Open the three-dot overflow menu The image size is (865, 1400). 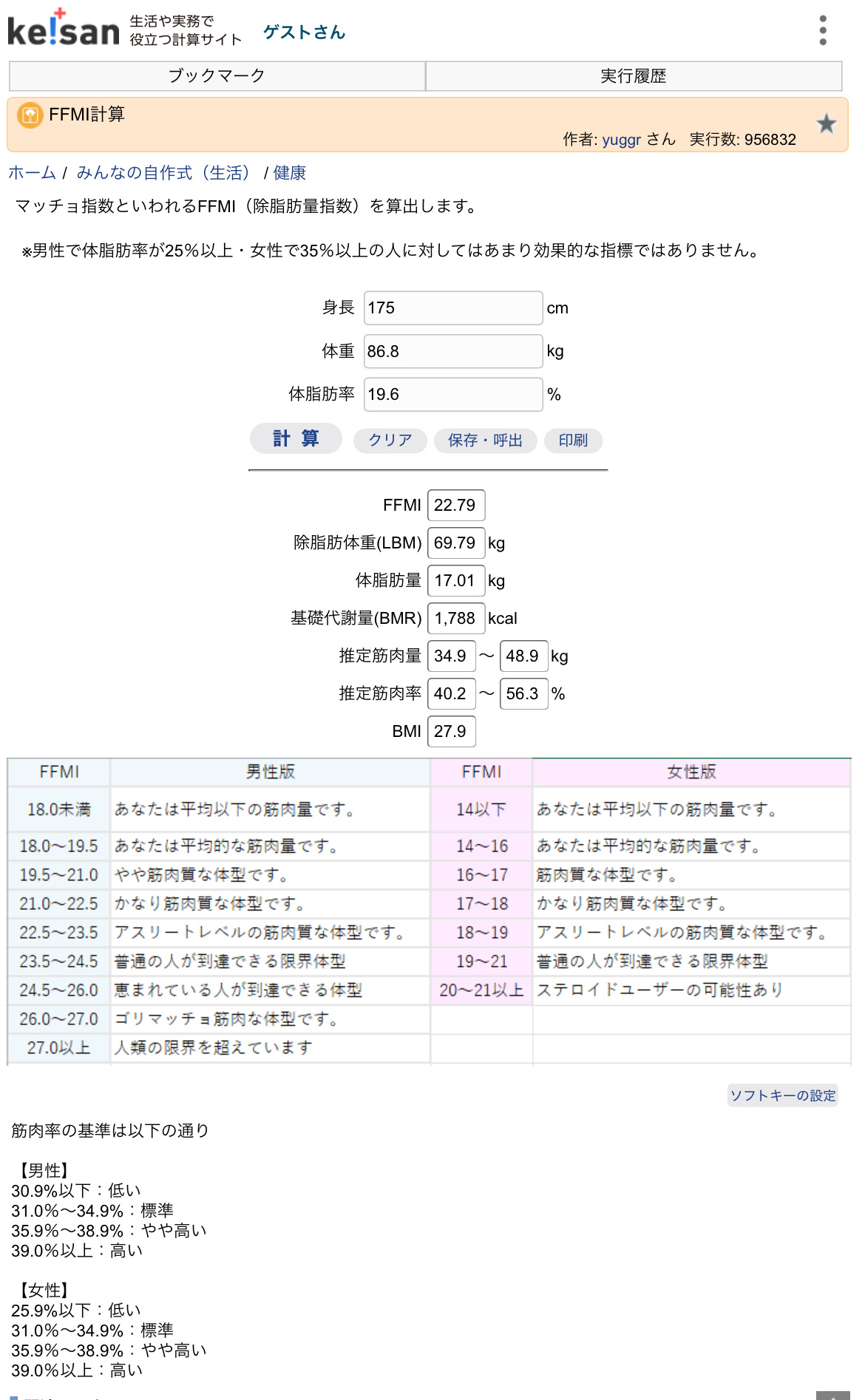pyautogui.click(x=822, y=30)
